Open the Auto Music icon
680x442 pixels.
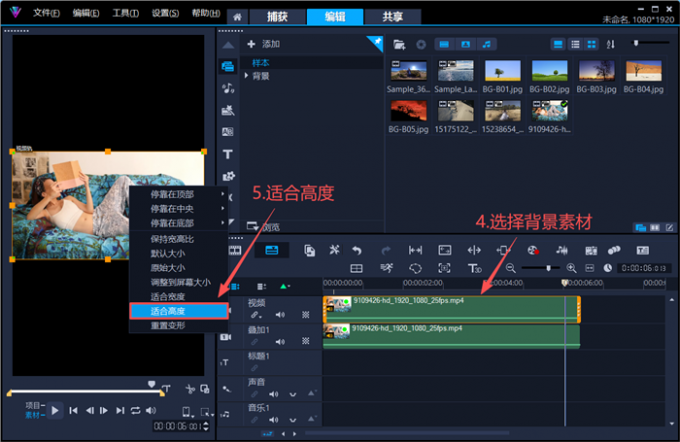(x=591, y=251)
